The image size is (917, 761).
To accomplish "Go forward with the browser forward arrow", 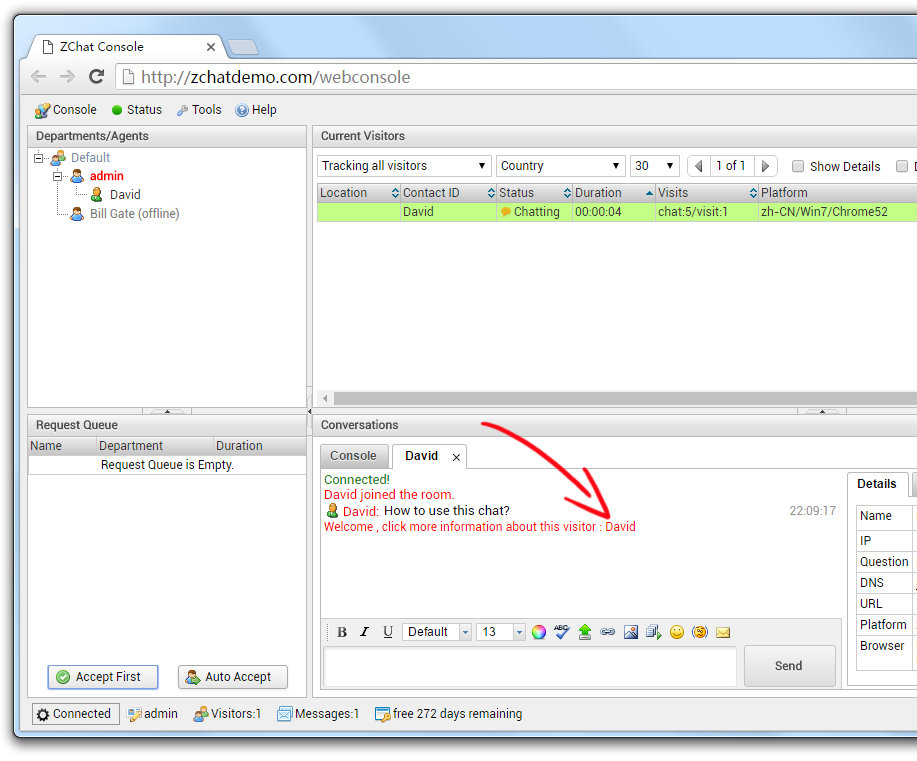I will click(x=67, y=77).
